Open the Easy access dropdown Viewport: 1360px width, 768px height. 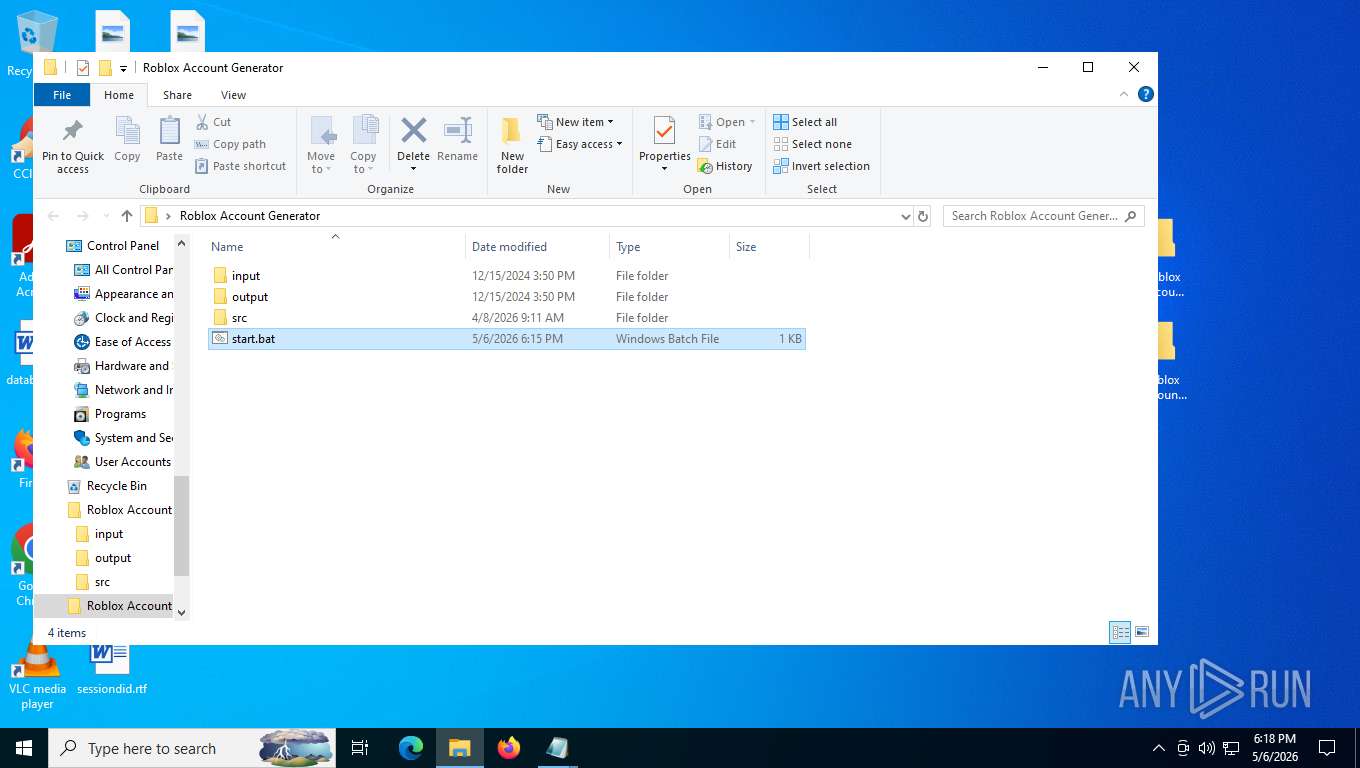pyautogui.click(x=580, y=144)
